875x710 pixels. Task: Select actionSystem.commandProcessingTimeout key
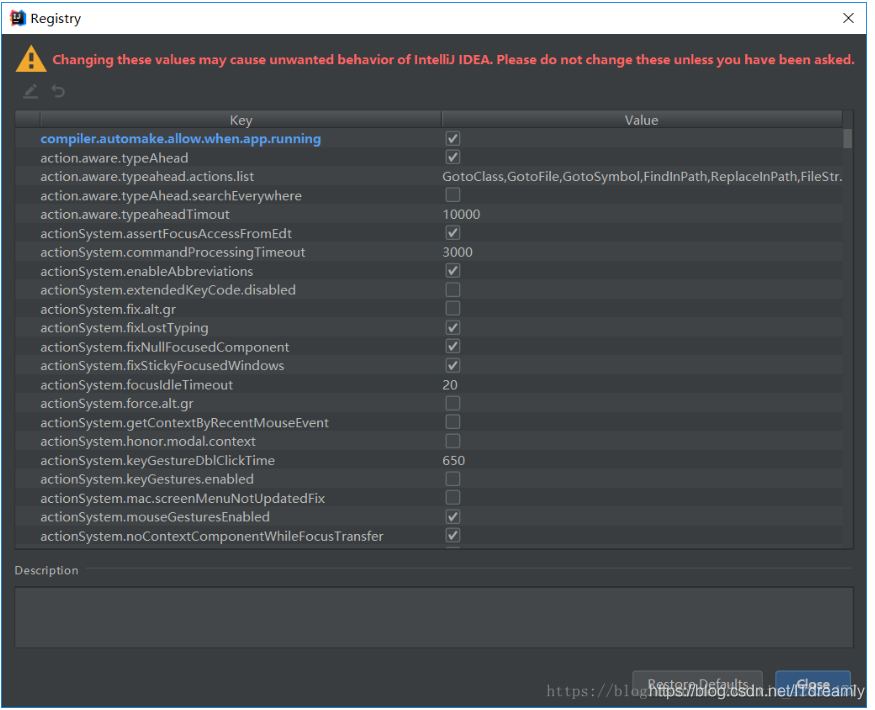172,252
